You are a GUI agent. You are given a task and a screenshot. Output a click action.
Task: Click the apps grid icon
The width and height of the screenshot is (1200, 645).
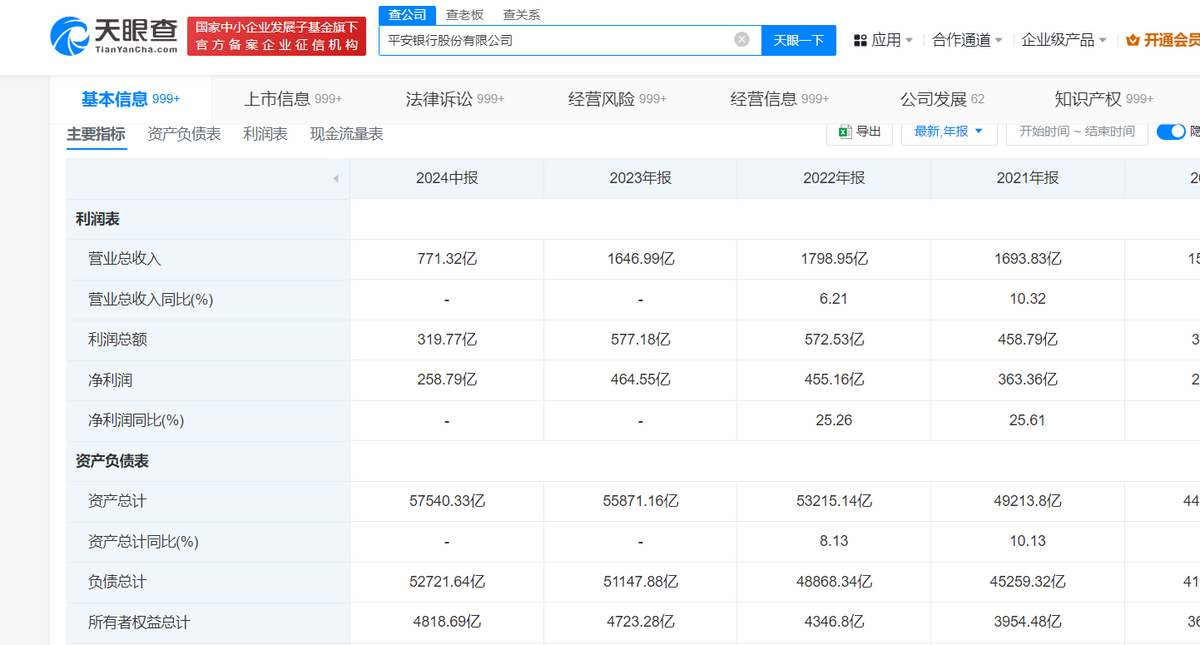(860, 40)
